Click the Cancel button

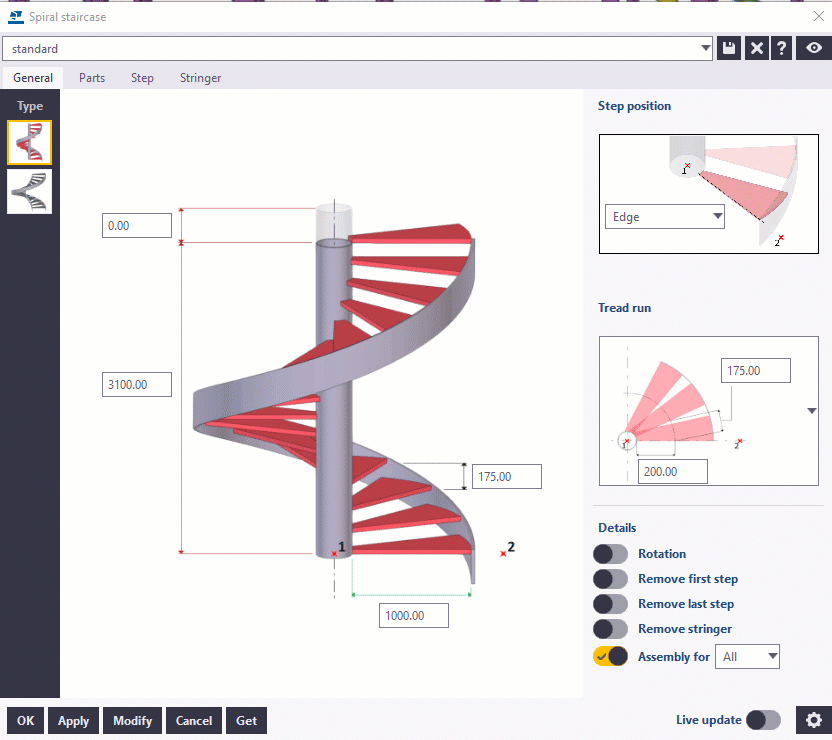(x=194, y=720)
